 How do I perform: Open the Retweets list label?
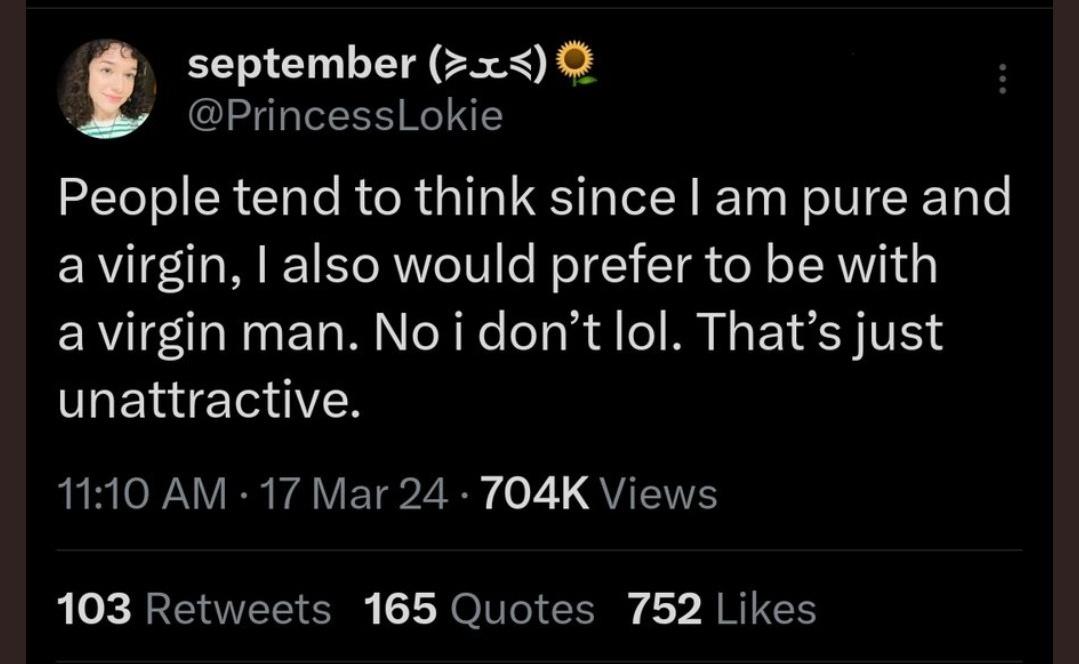click(238, 609)
